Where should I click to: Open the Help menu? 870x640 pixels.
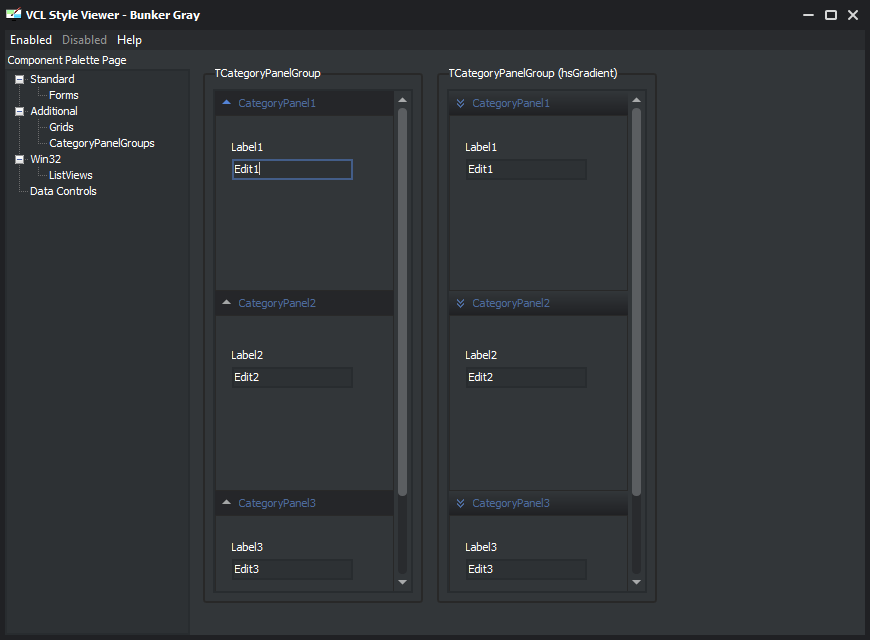coord(129,40)
